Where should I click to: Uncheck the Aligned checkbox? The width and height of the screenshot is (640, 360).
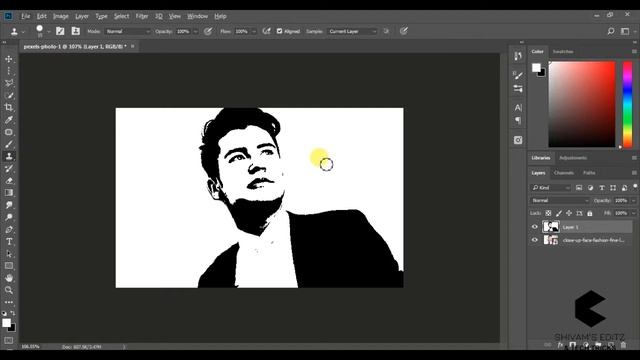tap(280, 31)
